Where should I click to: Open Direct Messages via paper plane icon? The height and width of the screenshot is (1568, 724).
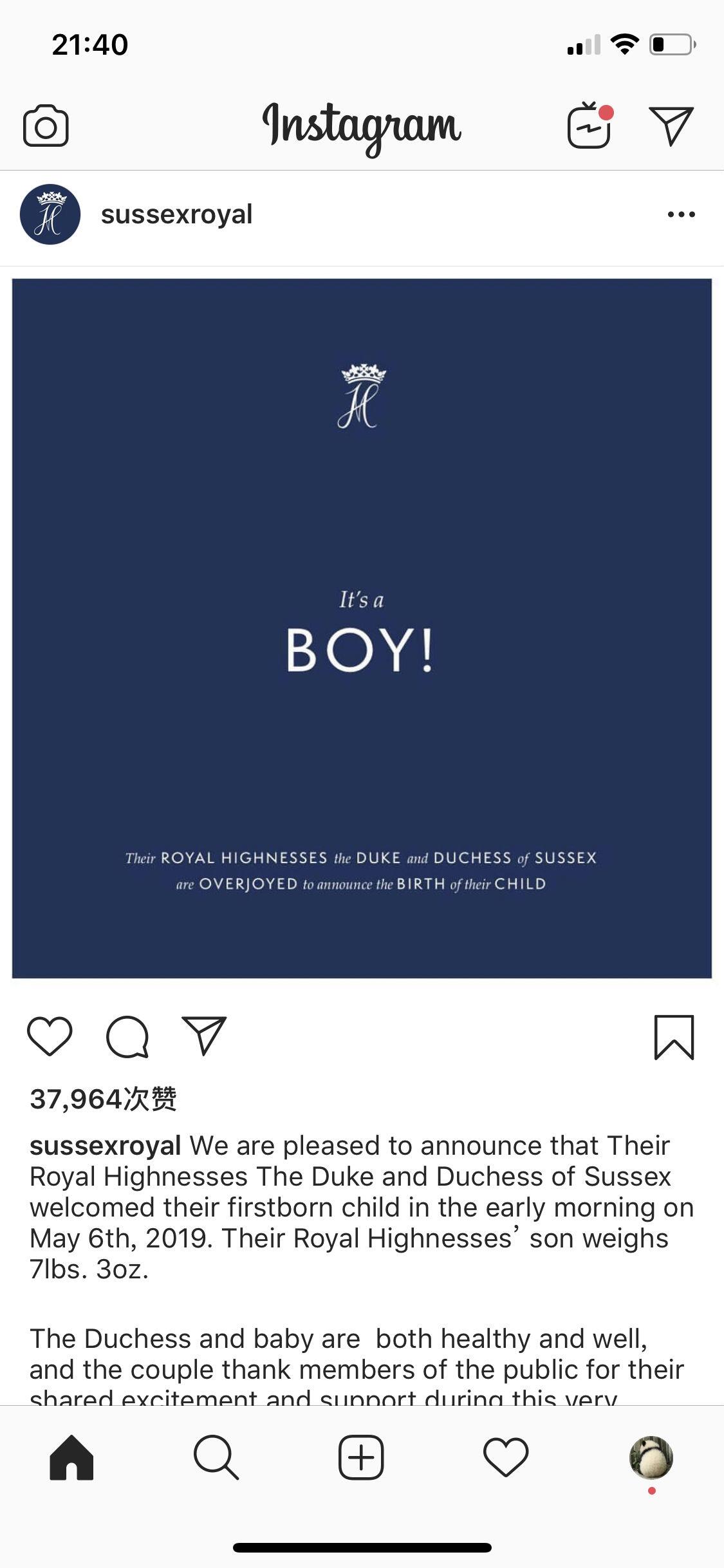(x=673, y=126)
